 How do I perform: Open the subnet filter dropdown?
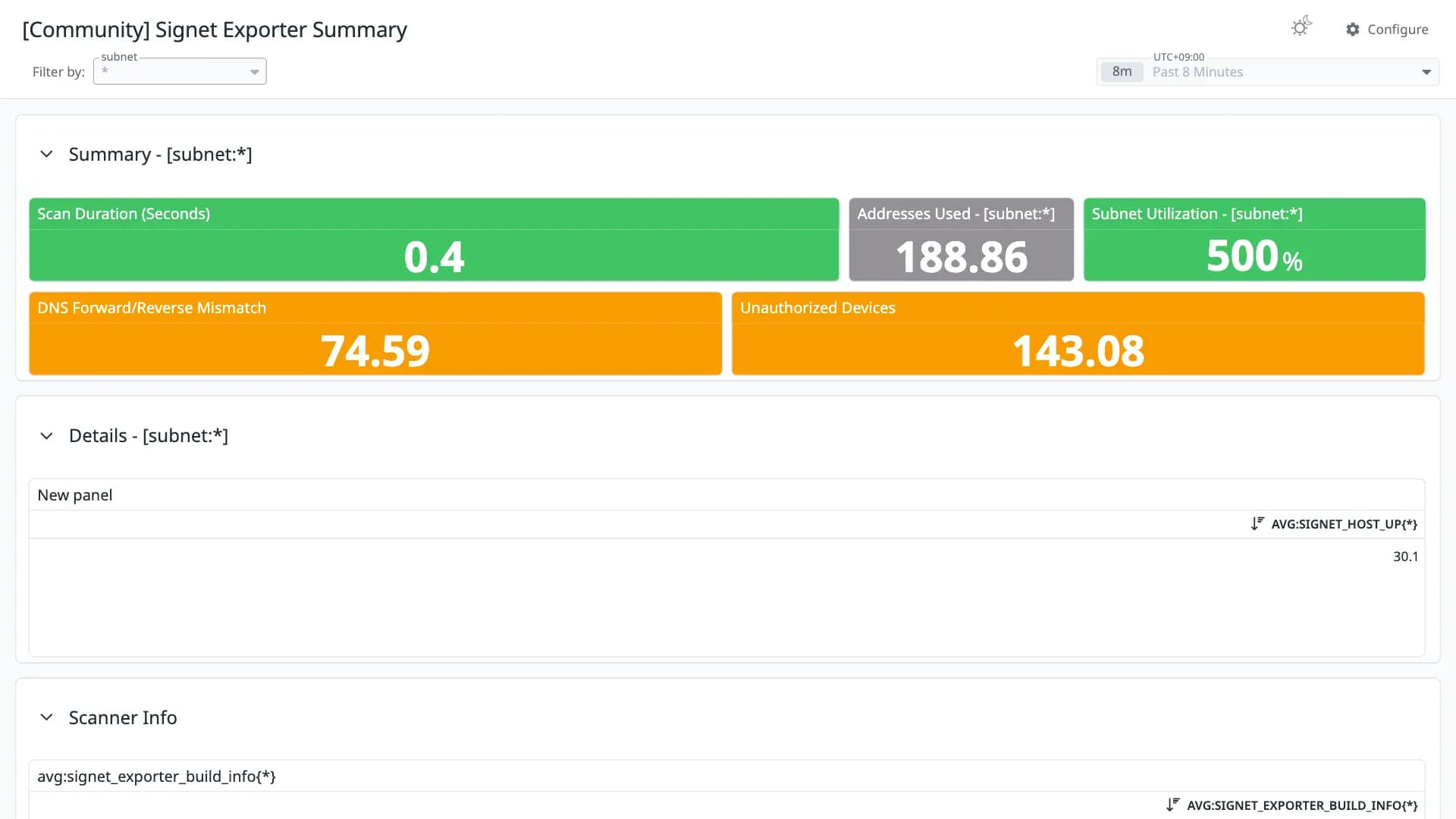tap(180, 71)
